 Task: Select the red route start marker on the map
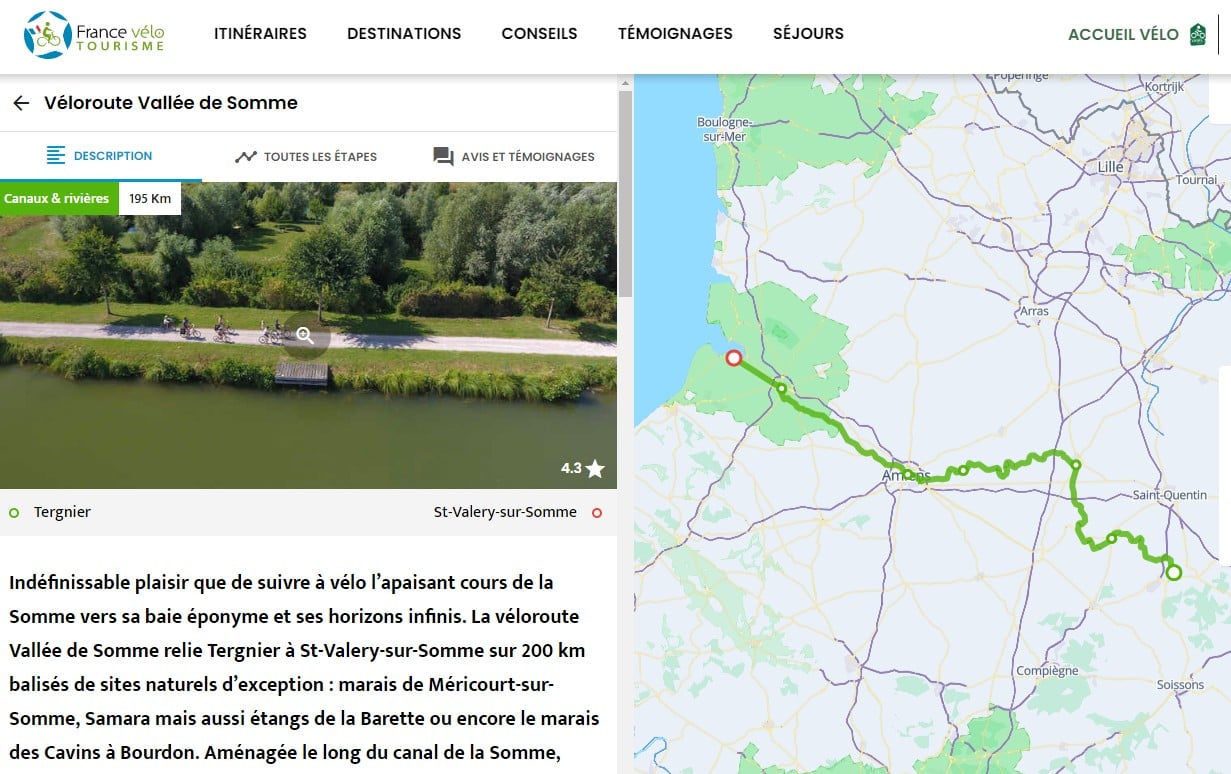click(x=734, y=357)
